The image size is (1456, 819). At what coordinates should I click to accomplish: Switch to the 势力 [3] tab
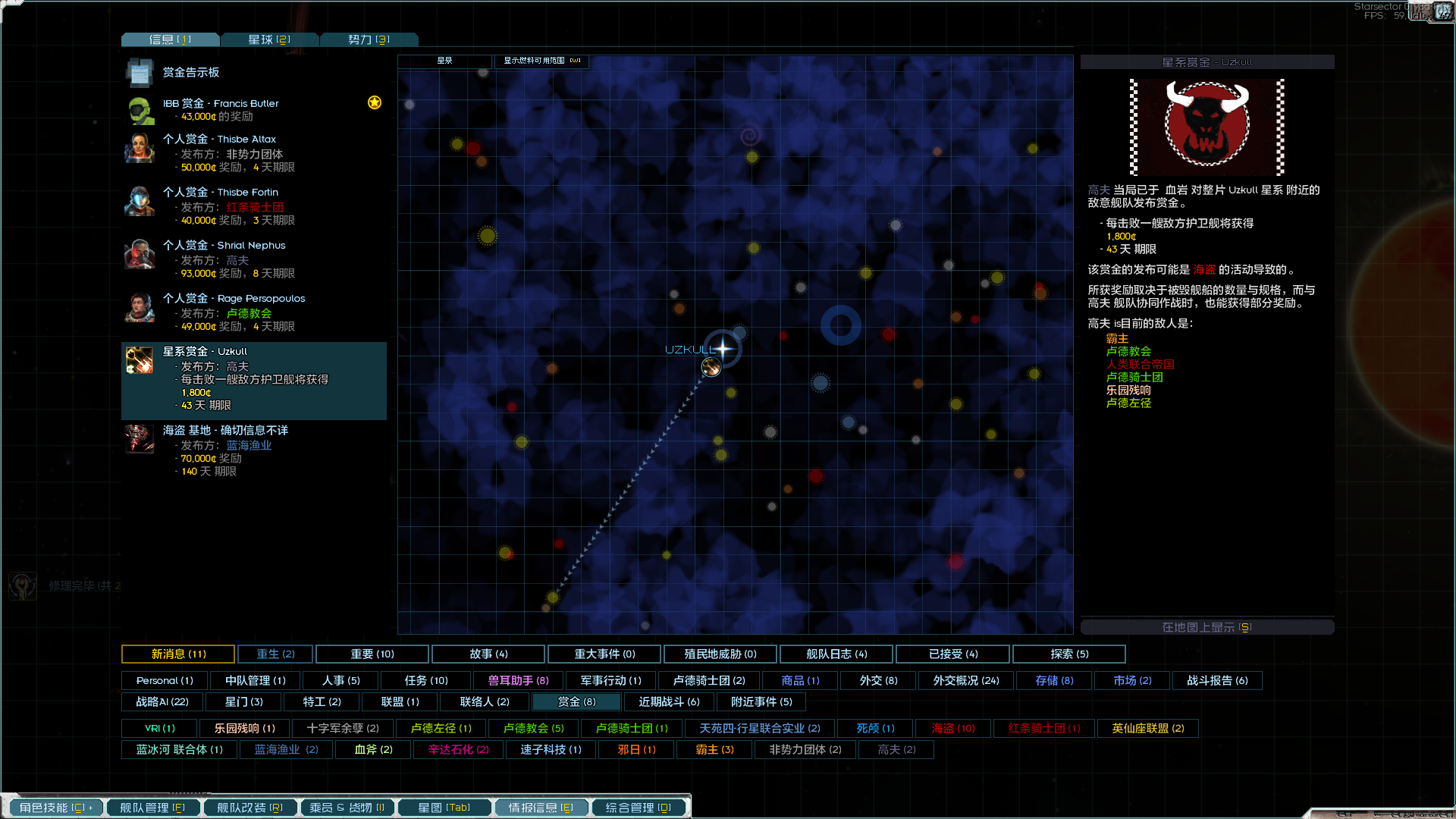(369, 39)
